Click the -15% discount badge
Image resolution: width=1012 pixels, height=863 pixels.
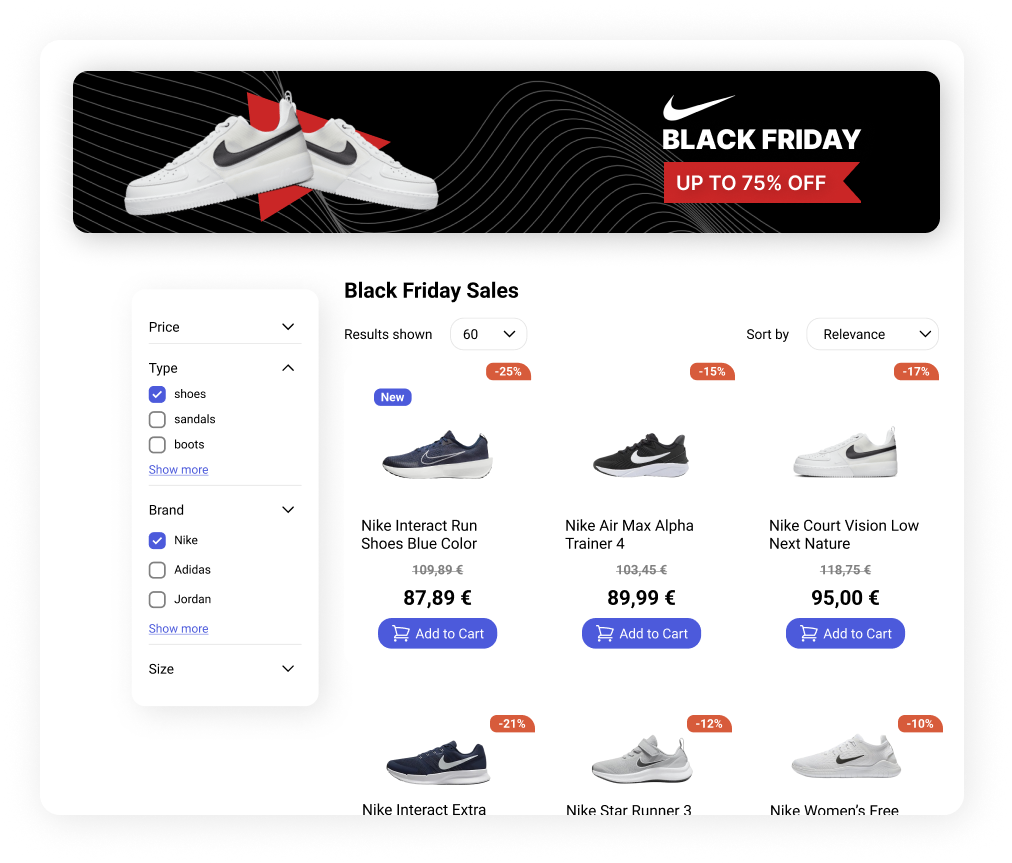[x=712, y=372]
